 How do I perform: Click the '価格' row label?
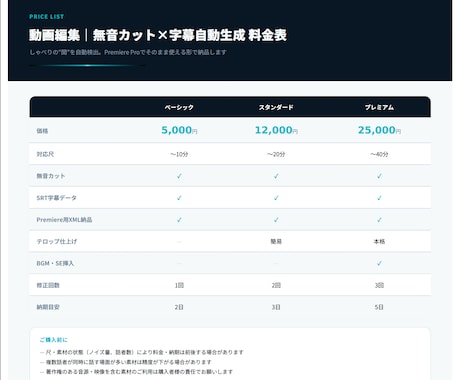[x=42, y=131]
